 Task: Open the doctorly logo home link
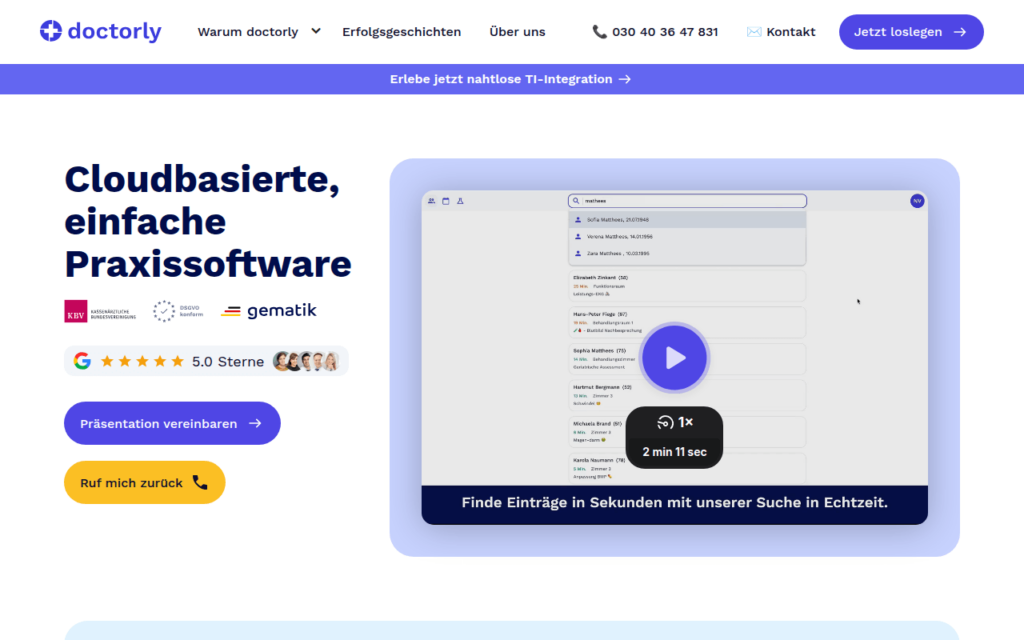click(101, 31)
